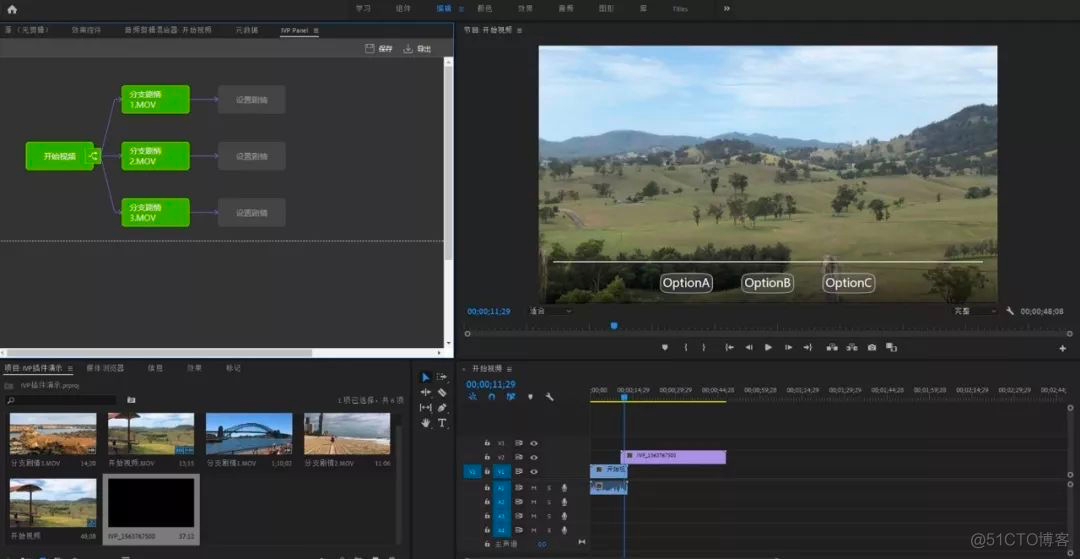Open Comparison View in Program monitor
This screenshot has height=559, width=1080.
click(891, 347)
